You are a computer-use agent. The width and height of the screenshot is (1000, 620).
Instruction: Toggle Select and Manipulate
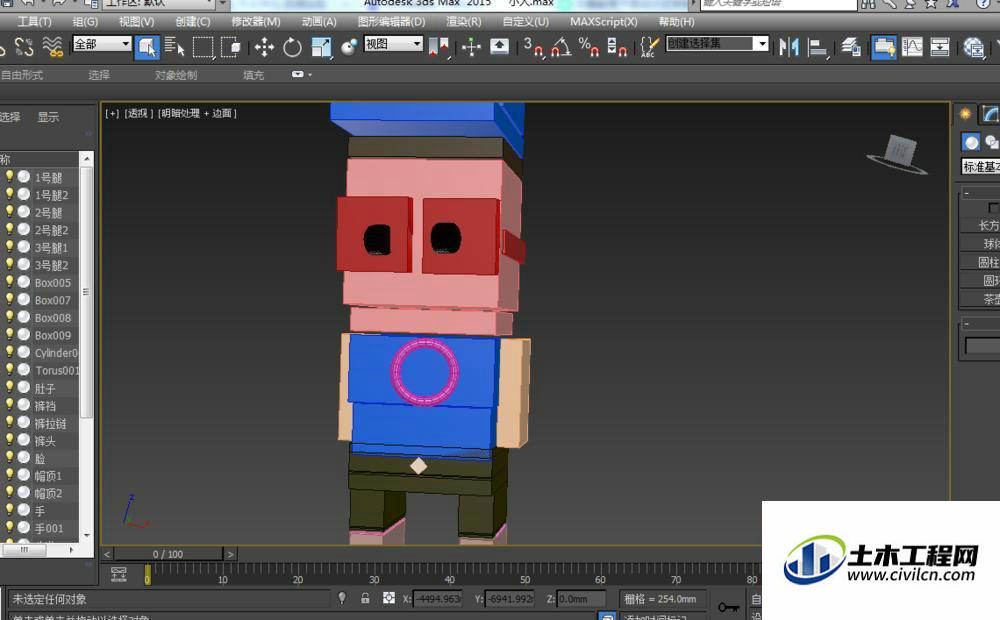pyautogui.click(x=471, y=47)
